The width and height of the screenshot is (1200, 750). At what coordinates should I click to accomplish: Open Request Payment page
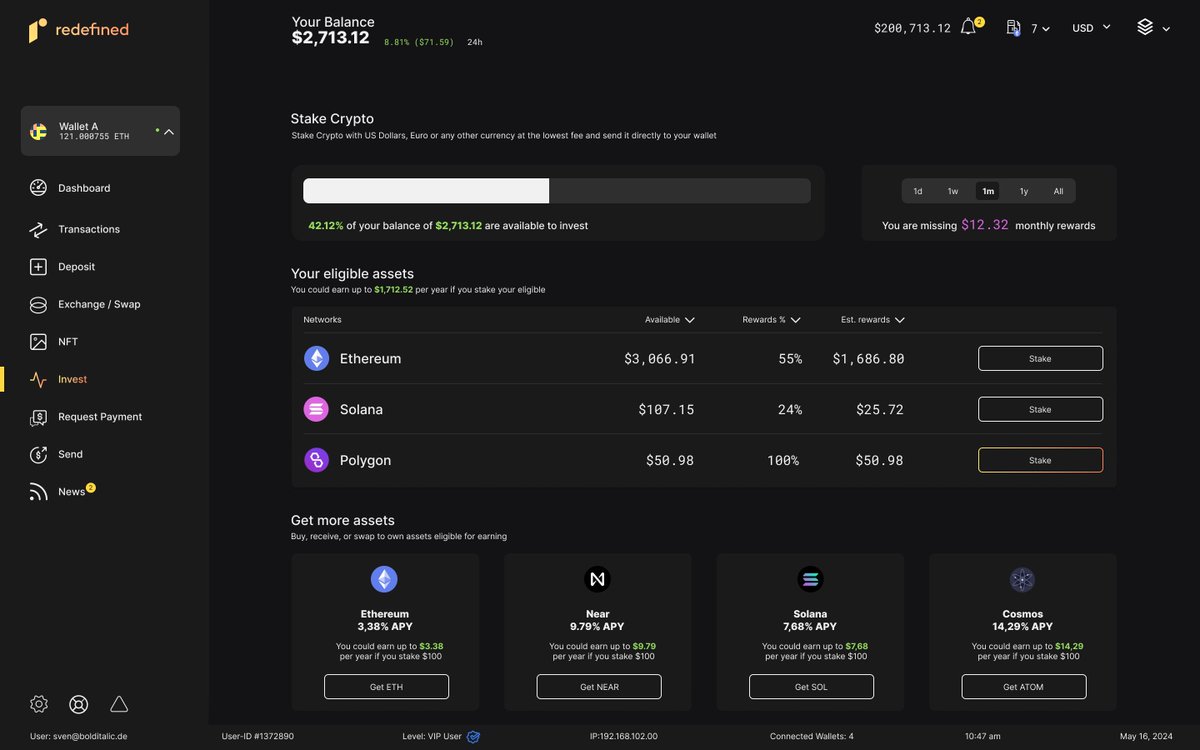[100, 417]
